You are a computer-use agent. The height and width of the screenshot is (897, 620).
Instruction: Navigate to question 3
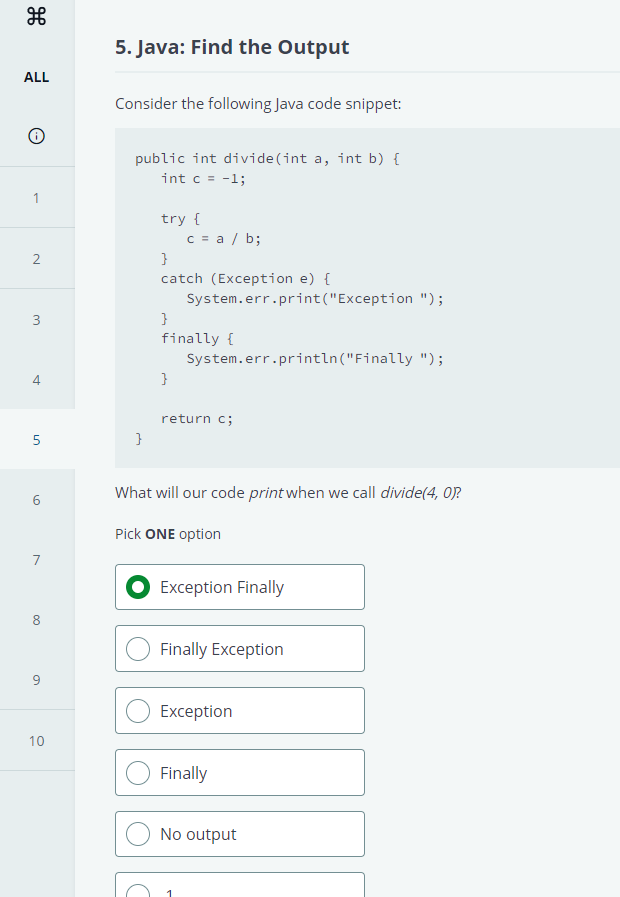[37, 319]
